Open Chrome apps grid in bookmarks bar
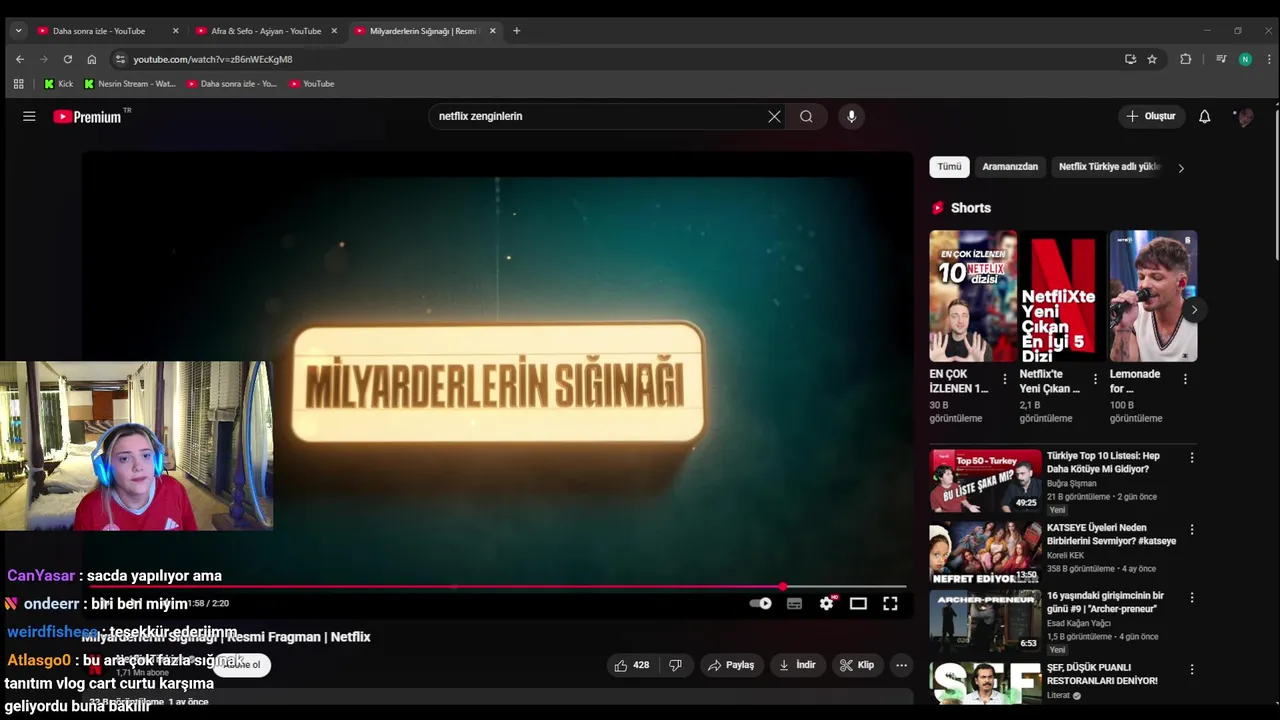 pos(18,84)
